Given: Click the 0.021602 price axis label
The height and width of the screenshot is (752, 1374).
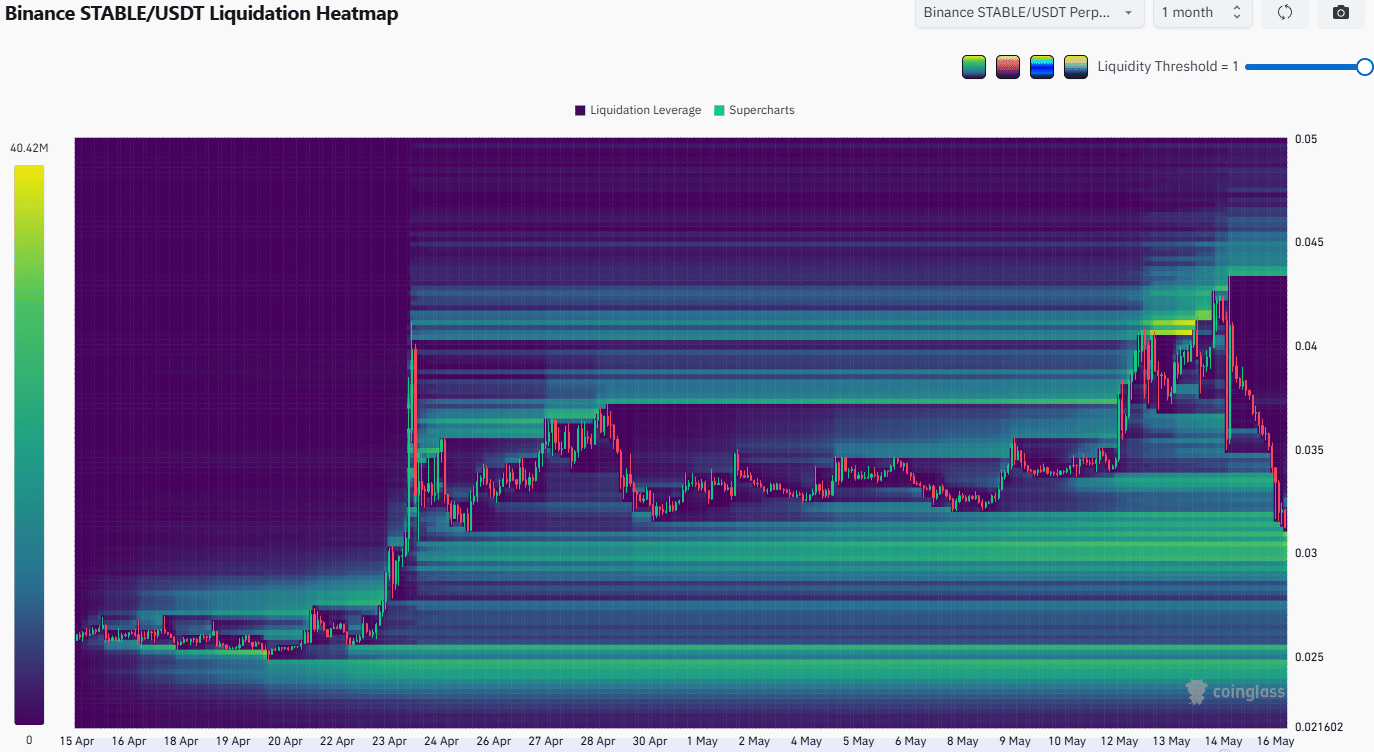Looking at the screenshot, I should coord(1317,727).
